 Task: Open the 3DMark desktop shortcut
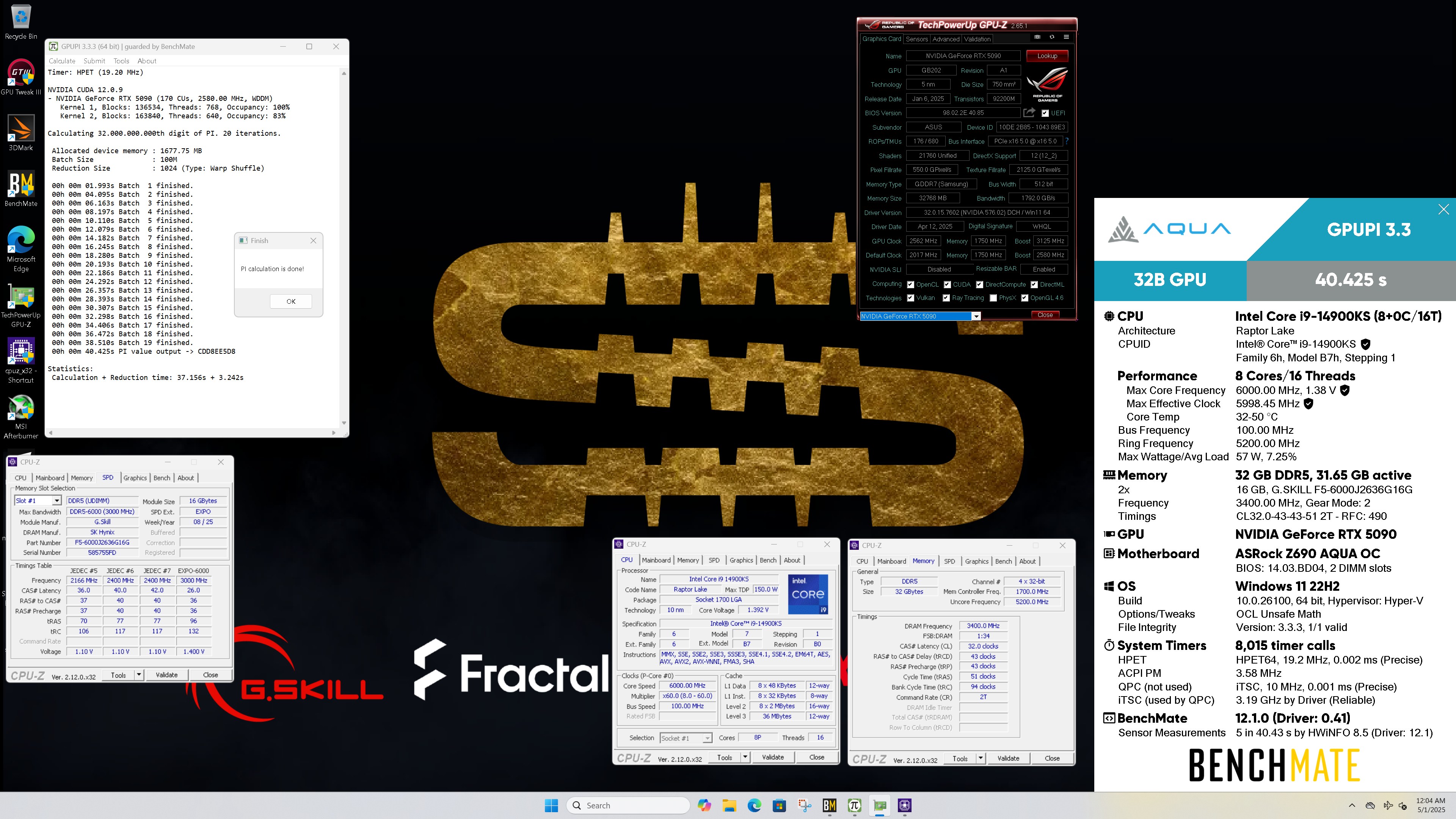click(21, 133)
